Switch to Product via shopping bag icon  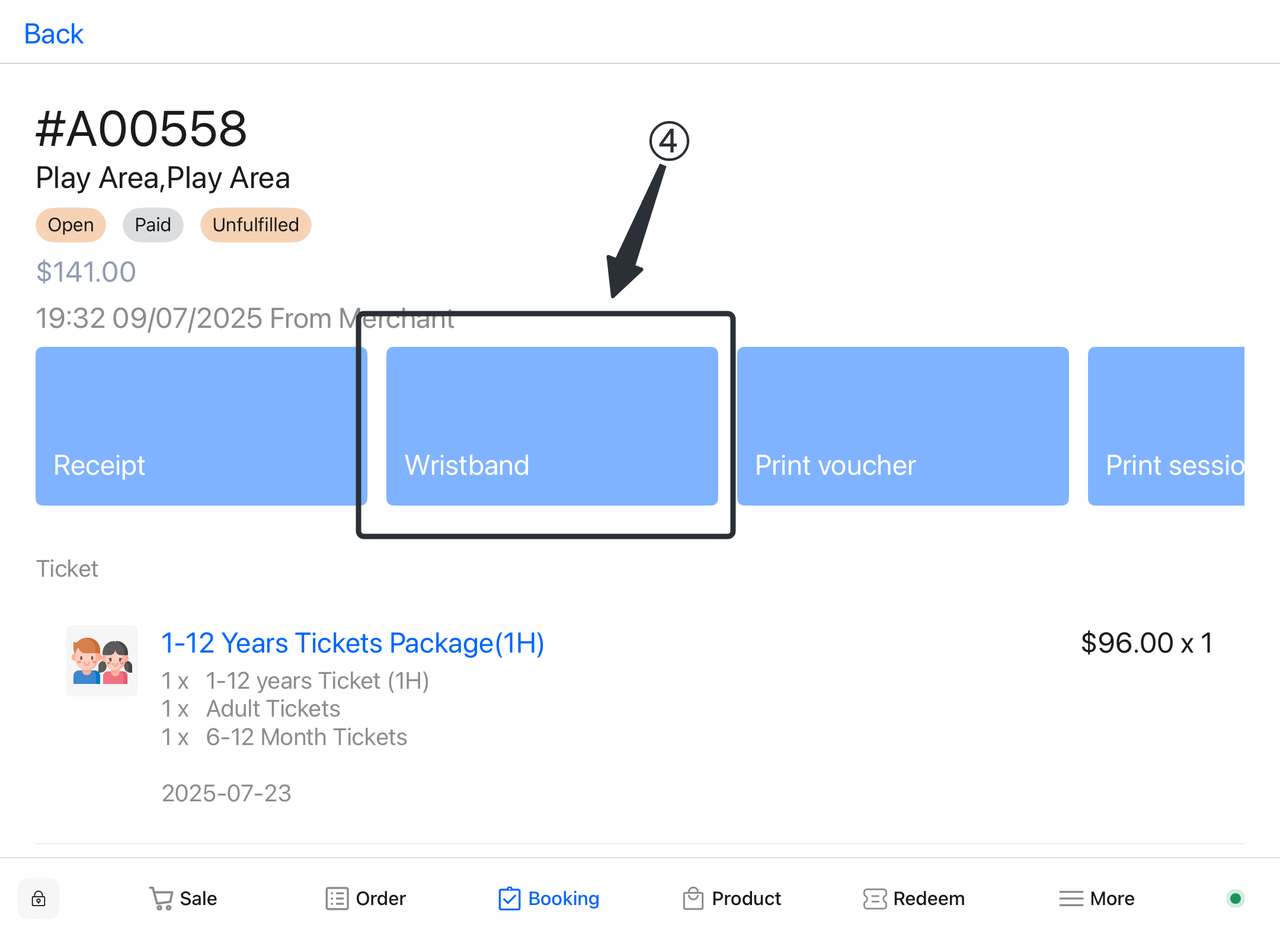[693, 898]
